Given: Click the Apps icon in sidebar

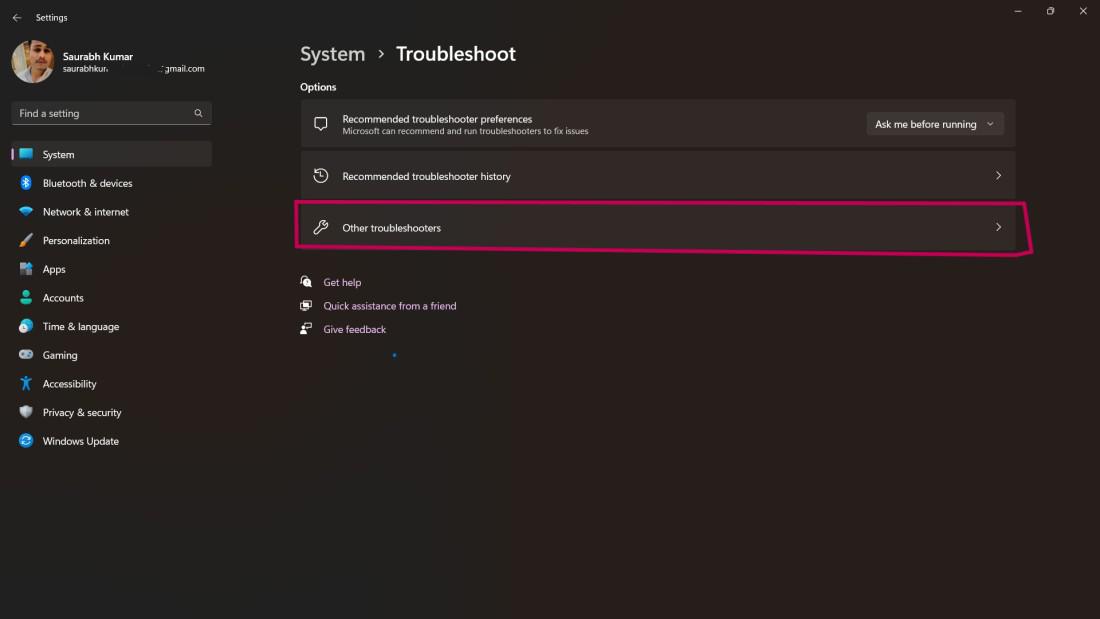Looking at the screenshot, I should 26,269.
